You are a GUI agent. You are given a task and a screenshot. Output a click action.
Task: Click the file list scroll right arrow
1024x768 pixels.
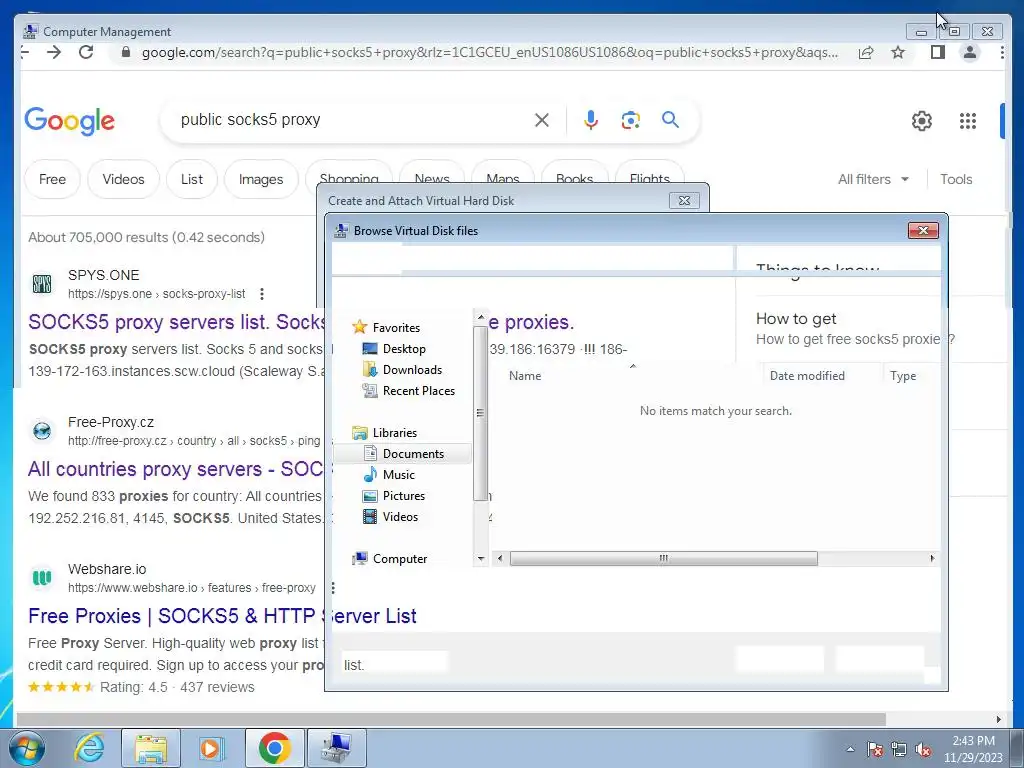point(932,558)
